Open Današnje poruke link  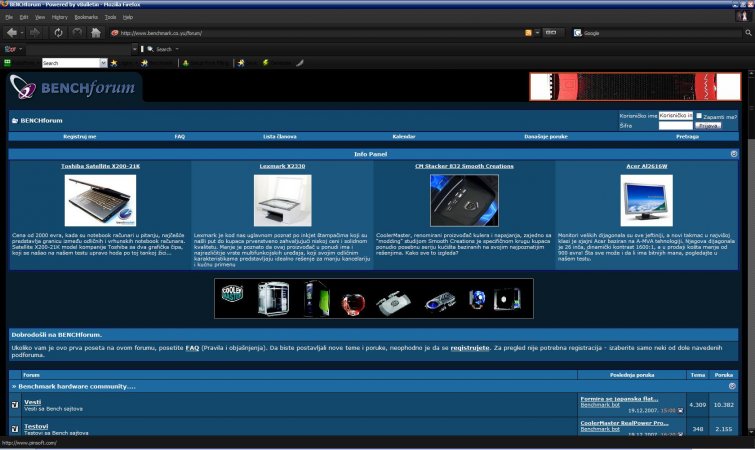click(546, 136)
